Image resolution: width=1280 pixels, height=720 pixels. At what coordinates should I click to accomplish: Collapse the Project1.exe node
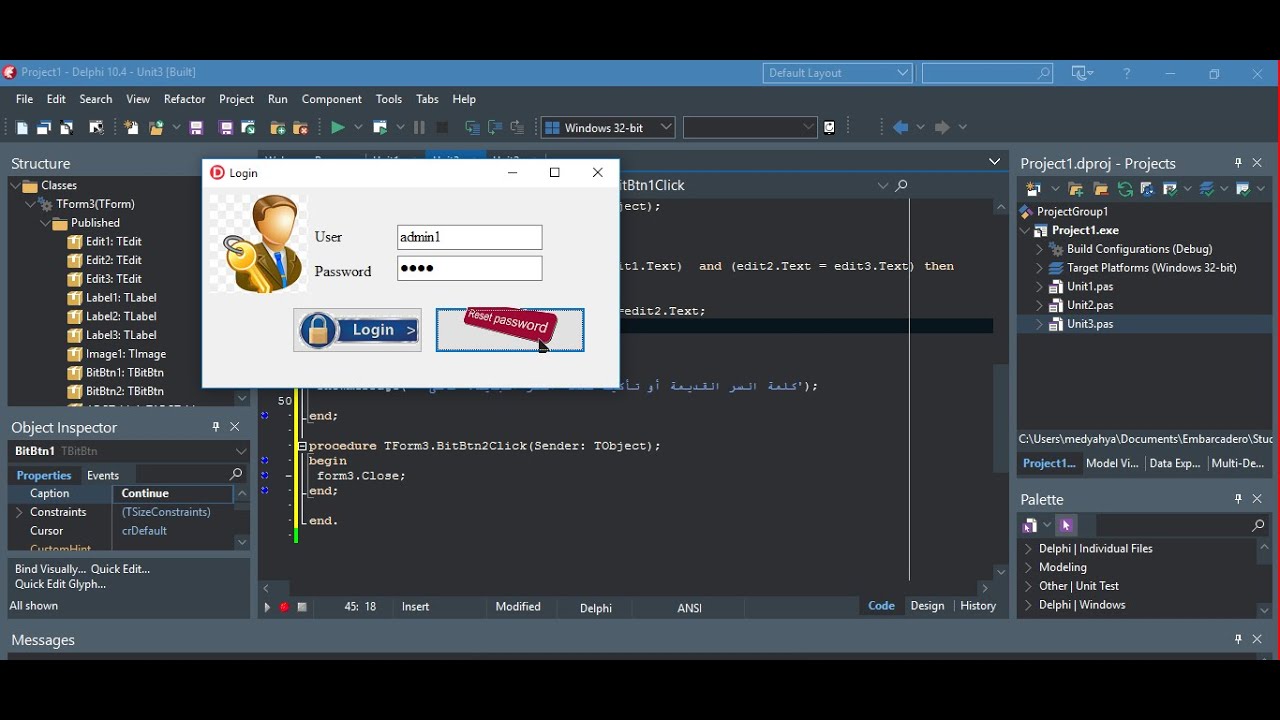(x=1026, y=232)
